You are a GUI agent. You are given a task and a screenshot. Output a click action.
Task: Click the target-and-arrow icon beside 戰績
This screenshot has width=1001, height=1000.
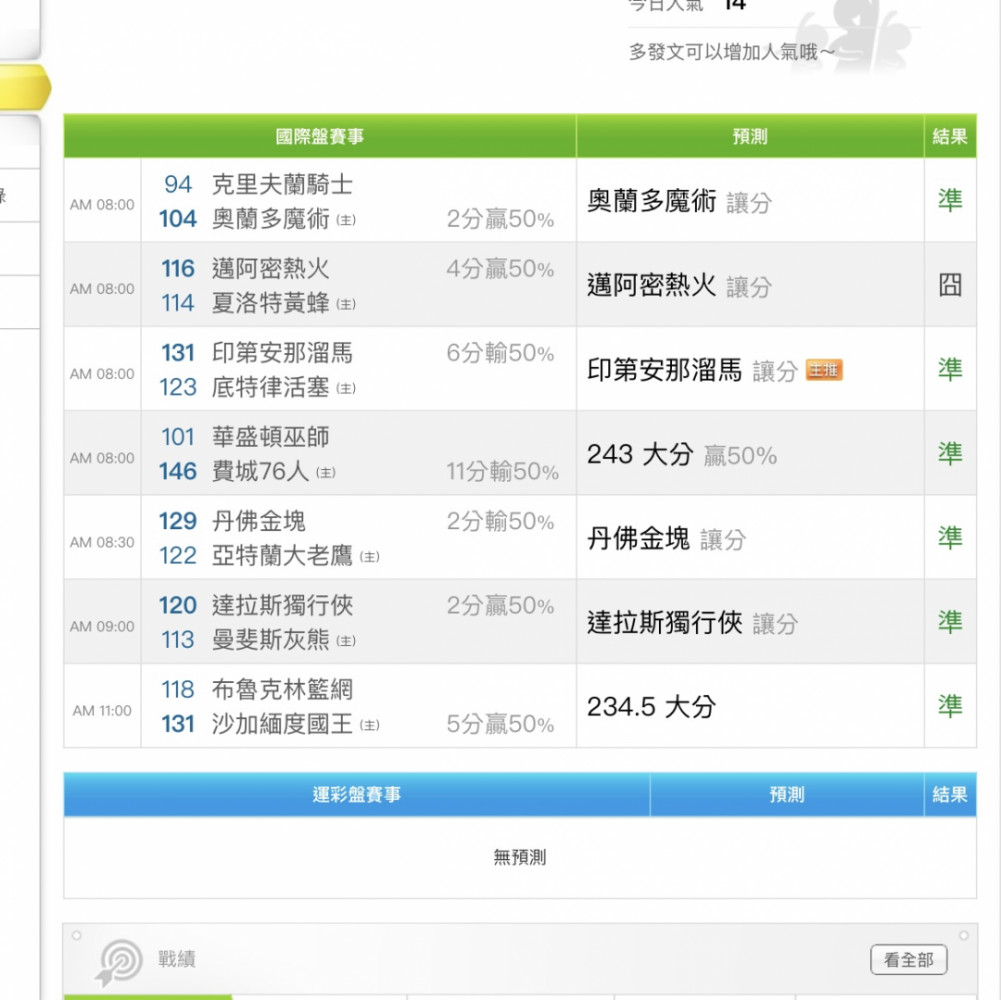pos(119,962)
